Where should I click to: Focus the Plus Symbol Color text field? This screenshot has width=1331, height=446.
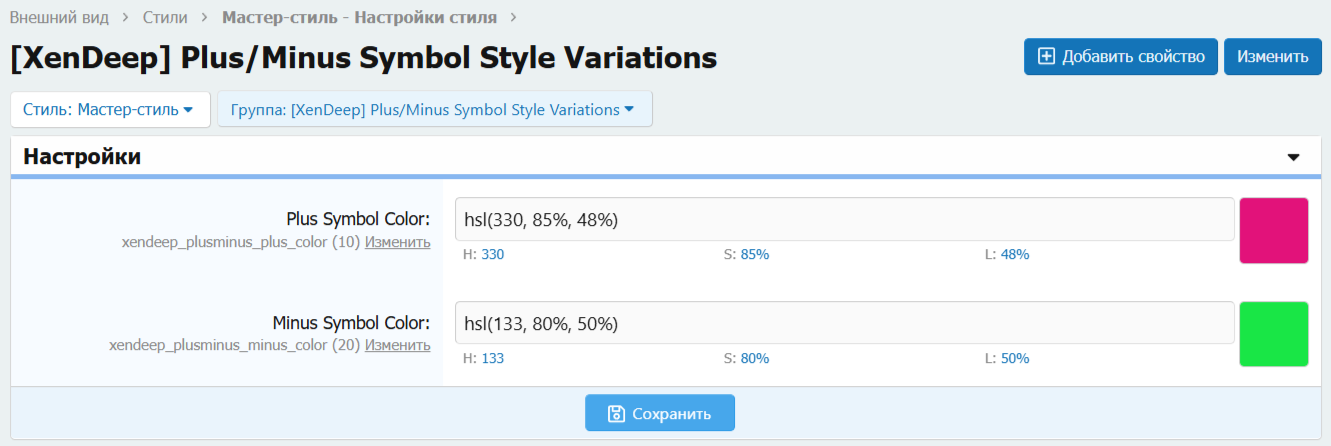coord(844,219)
